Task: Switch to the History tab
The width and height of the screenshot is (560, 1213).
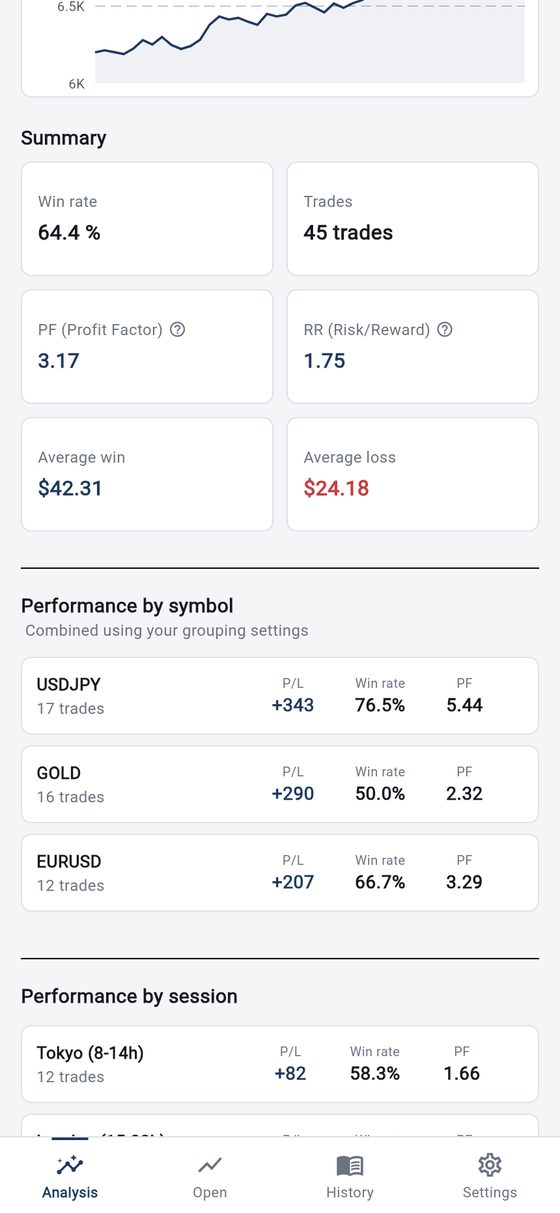Action: click(x=350, y=1176)
